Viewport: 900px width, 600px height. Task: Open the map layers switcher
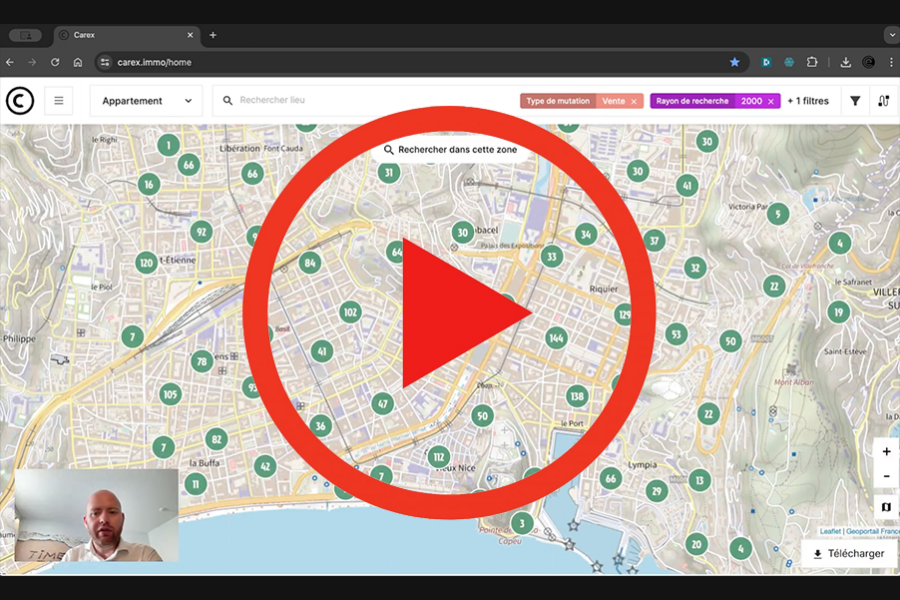[x=886, y=507]
